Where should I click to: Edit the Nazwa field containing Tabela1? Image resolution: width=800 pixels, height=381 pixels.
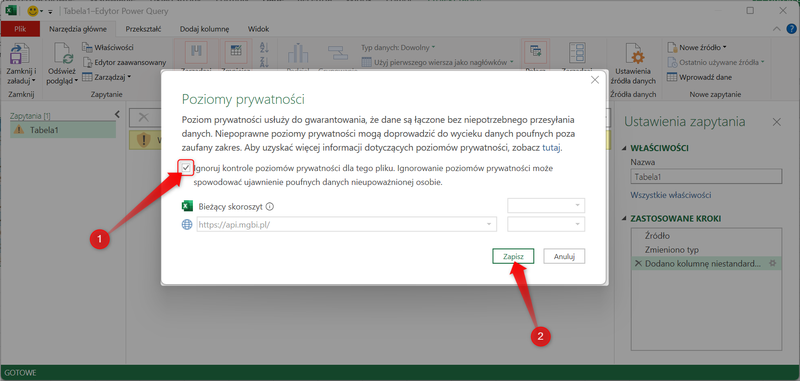pos(706,177)
